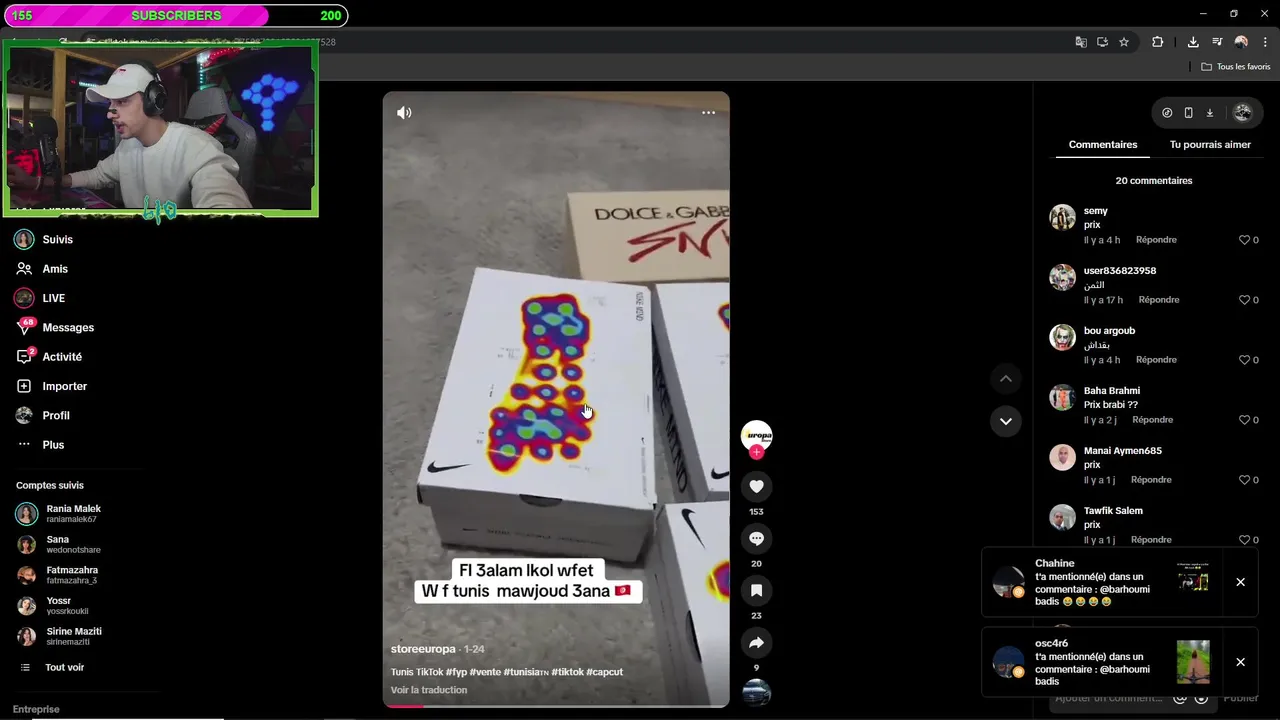Reply to bou argoub's comment
The width and height of the screenshot is (1280, 720).
(1156, 360)
